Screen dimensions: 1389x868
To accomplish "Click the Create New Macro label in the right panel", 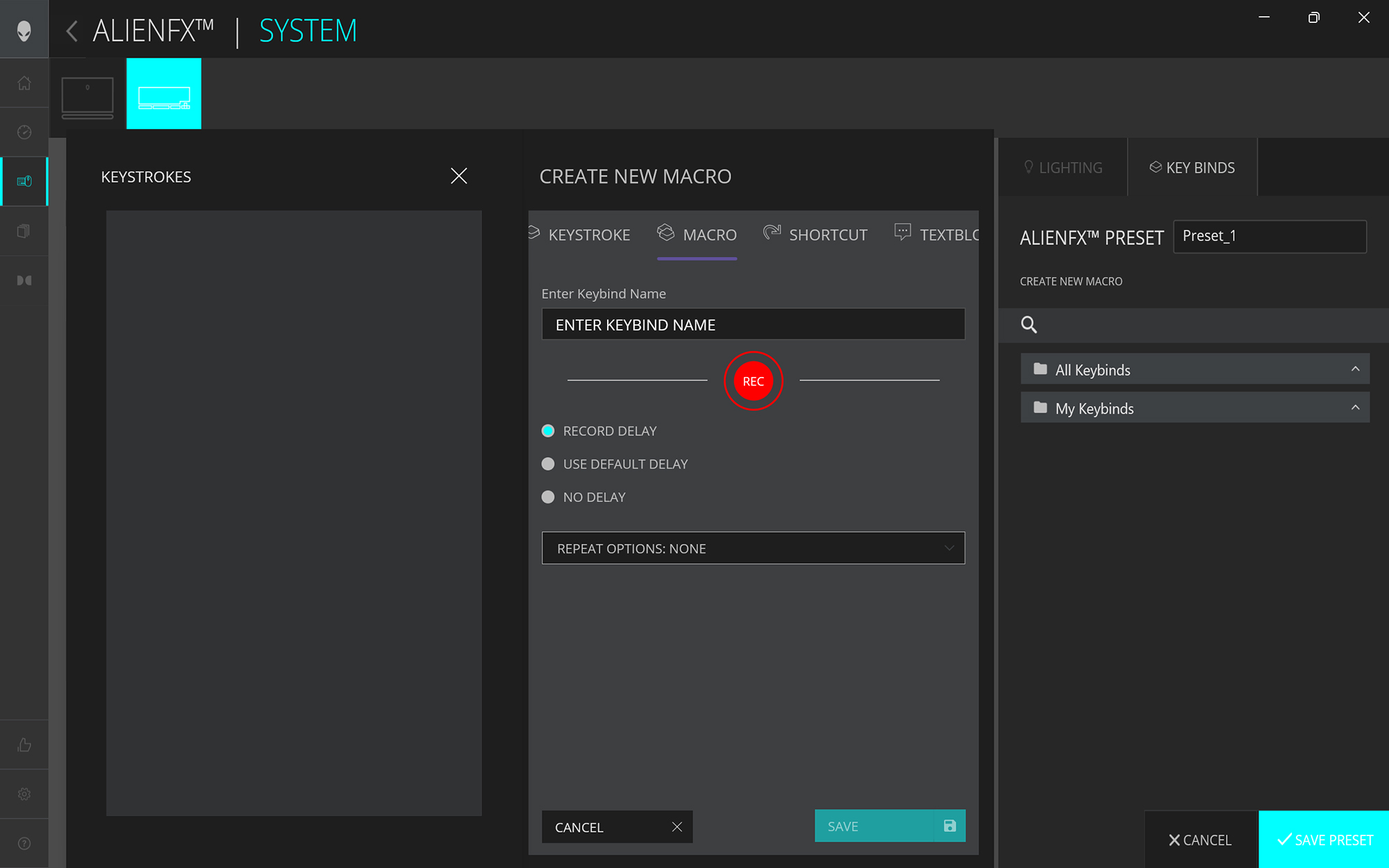I will coord(1071,281).
